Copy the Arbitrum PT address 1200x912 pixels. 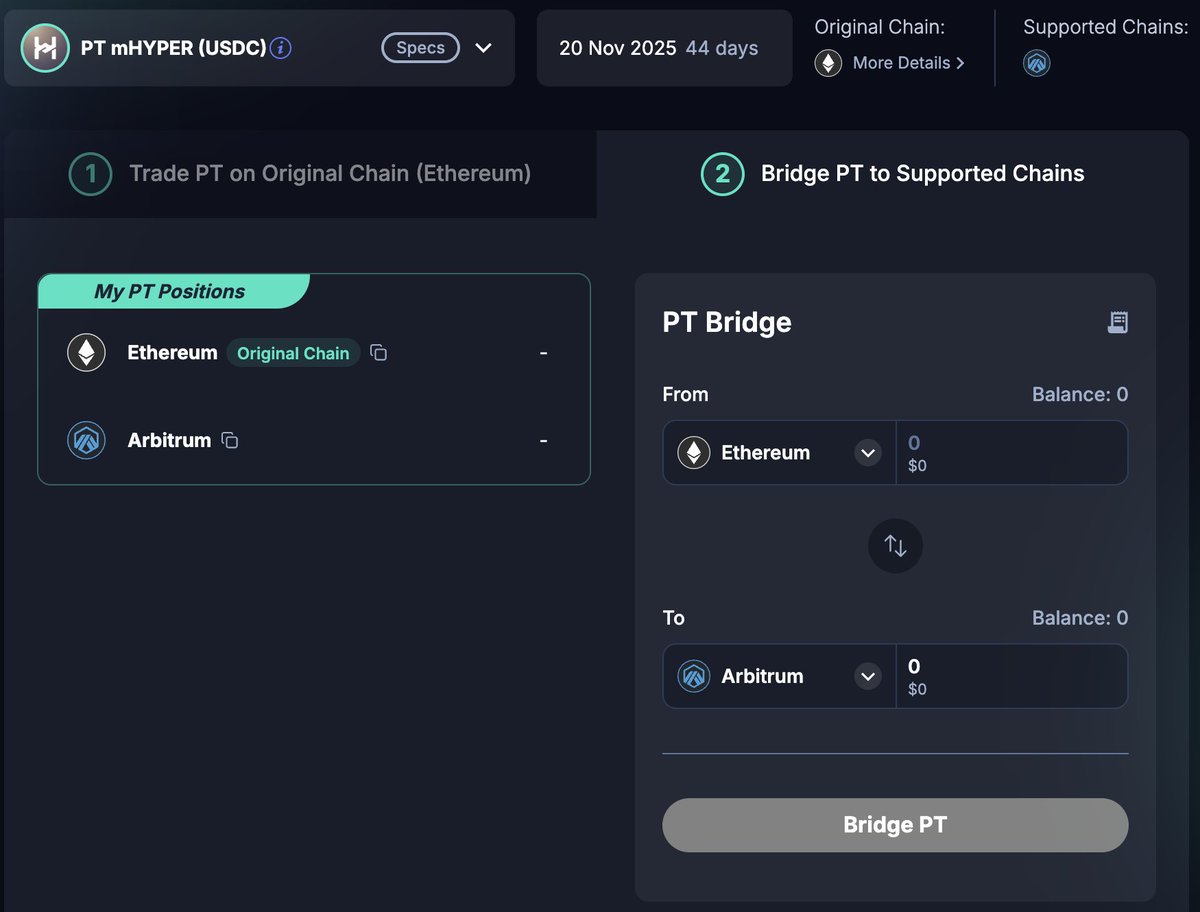230,440
